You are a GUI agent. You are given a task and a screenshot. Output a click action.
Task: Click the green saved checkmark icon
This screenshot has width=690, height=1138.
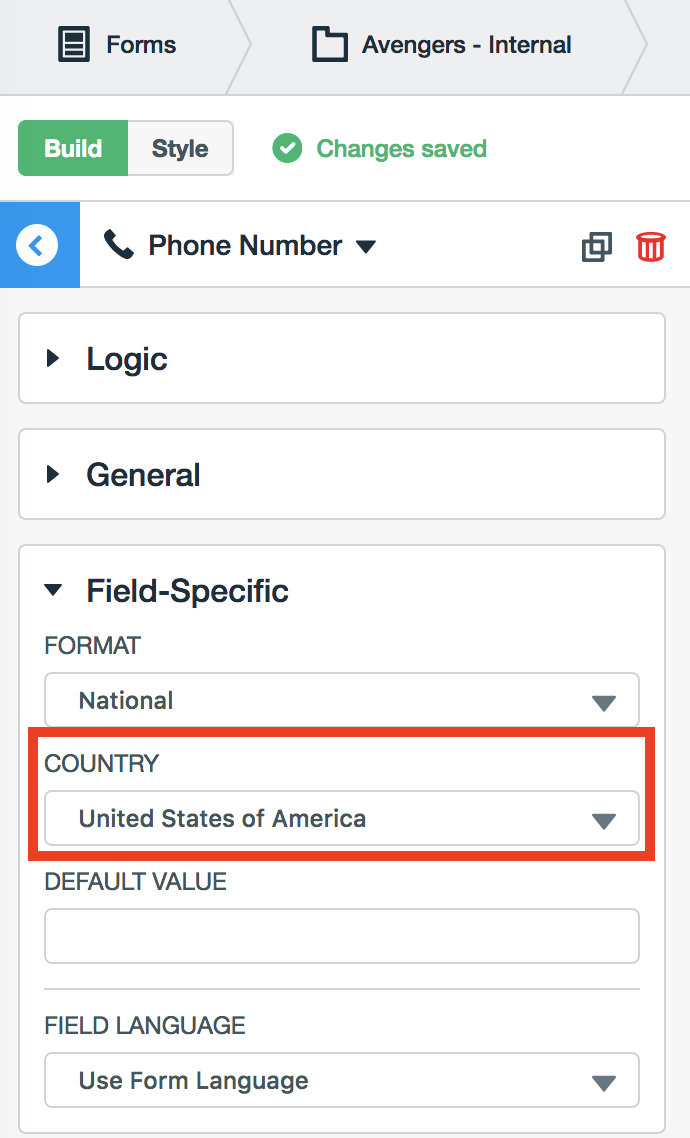[287, 149]
